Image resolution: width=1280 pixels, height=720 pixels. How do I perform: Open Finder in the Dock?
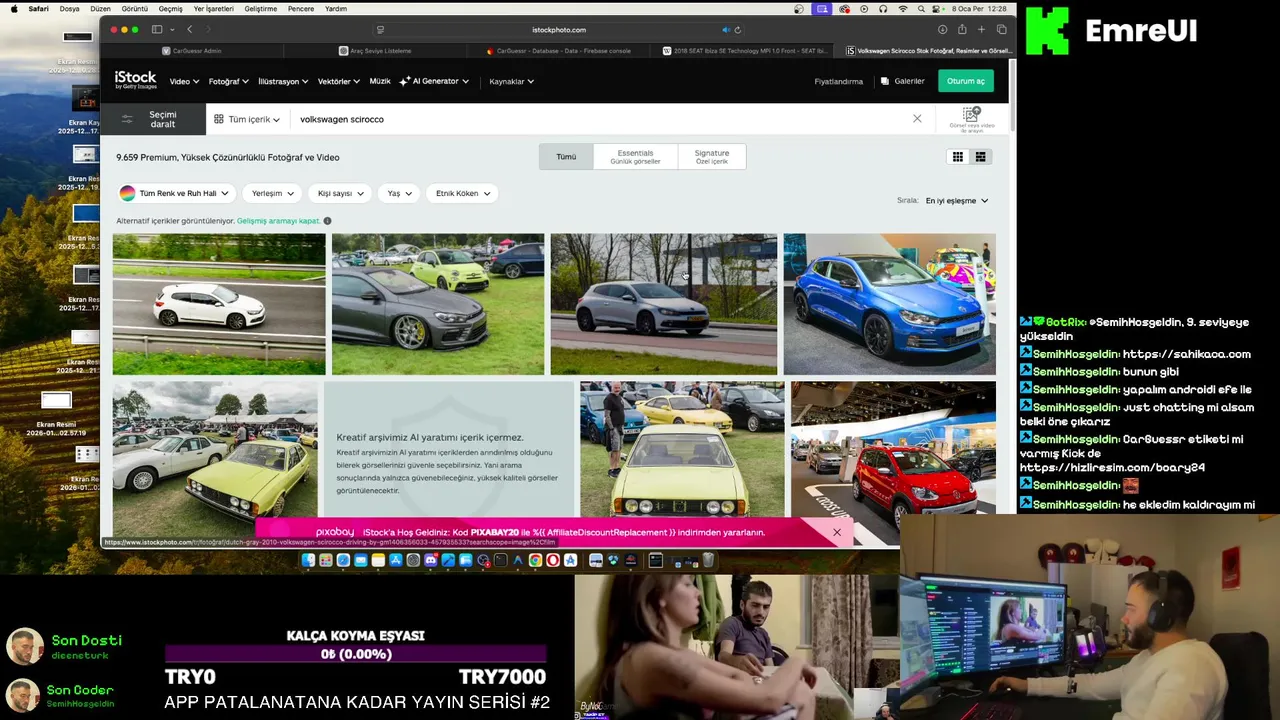point(308,560)
